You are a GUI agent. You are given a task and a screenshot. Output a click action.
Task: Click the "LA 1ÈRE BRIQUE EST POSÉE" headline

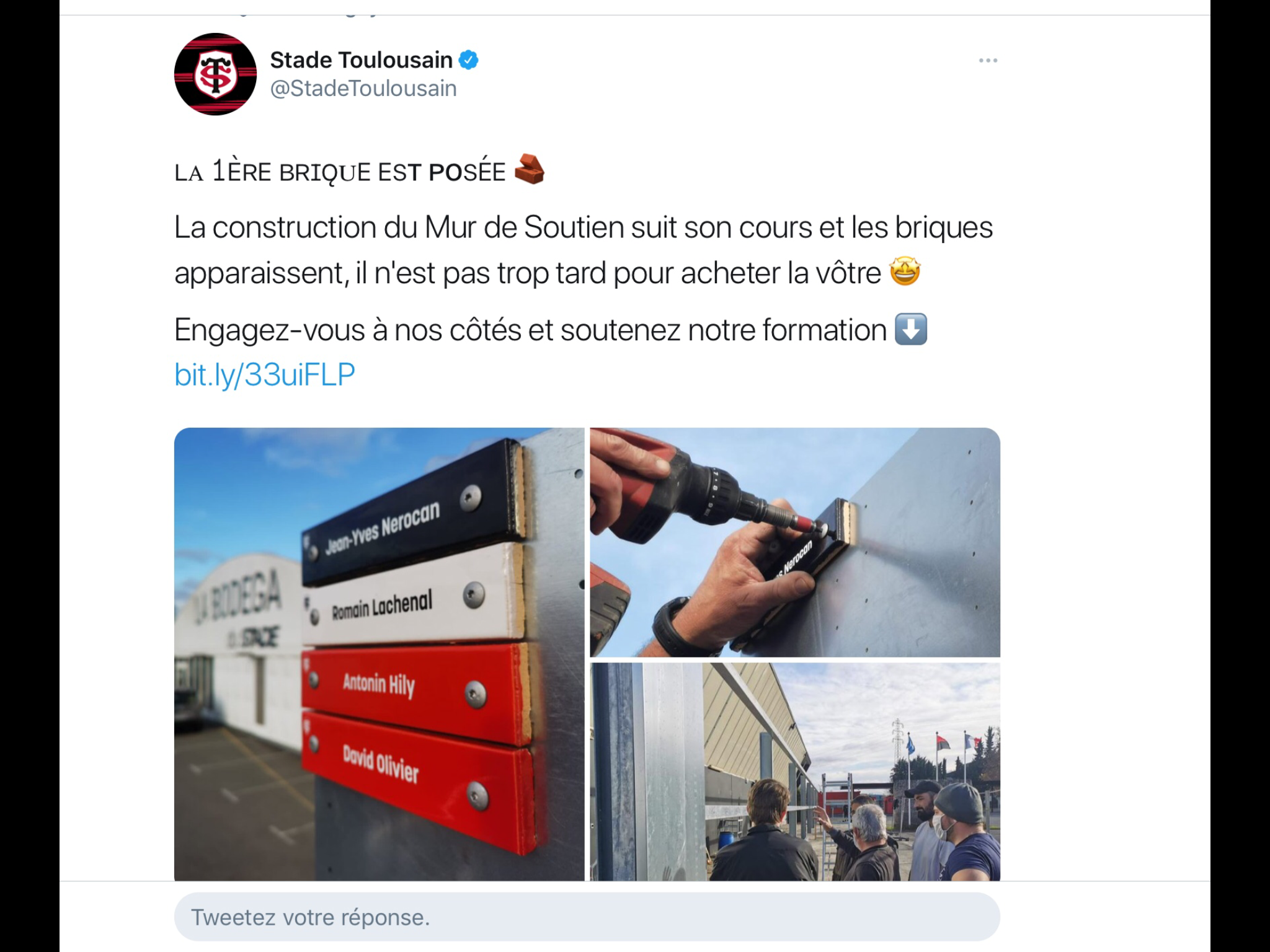[x=340, y=171]
